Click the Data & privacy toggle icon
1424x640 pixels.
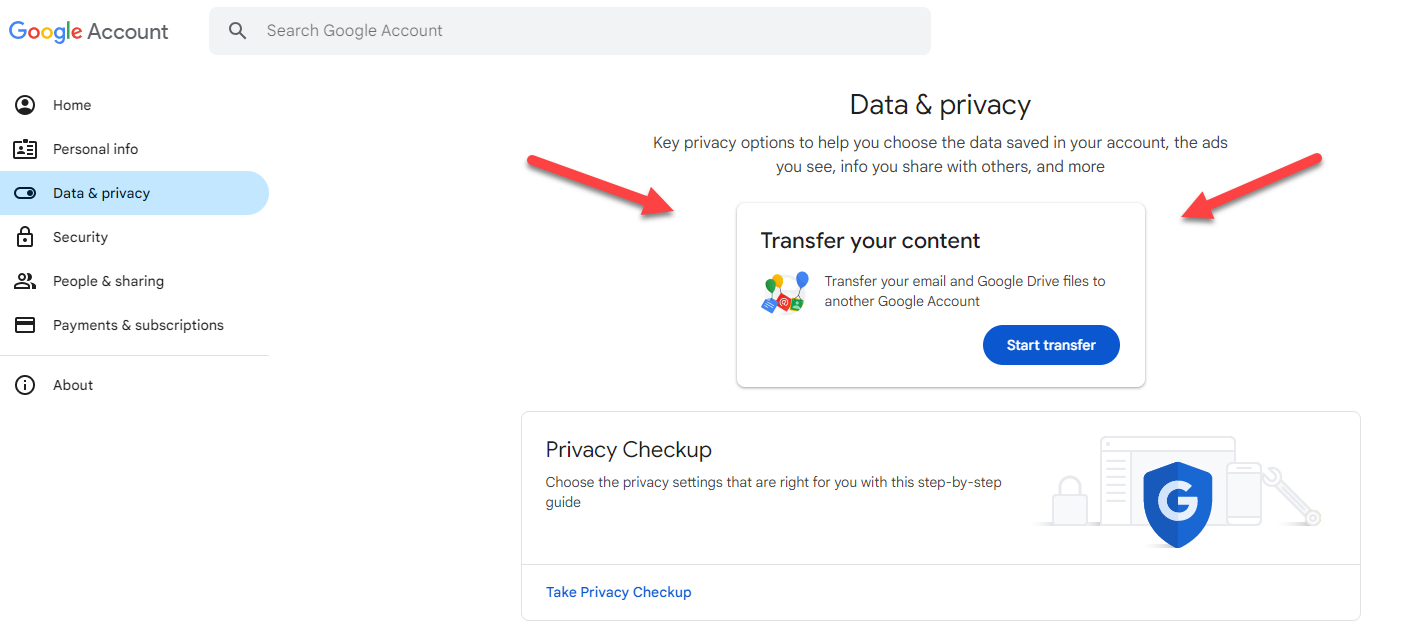pyautogui.click(x=25, y=193)
